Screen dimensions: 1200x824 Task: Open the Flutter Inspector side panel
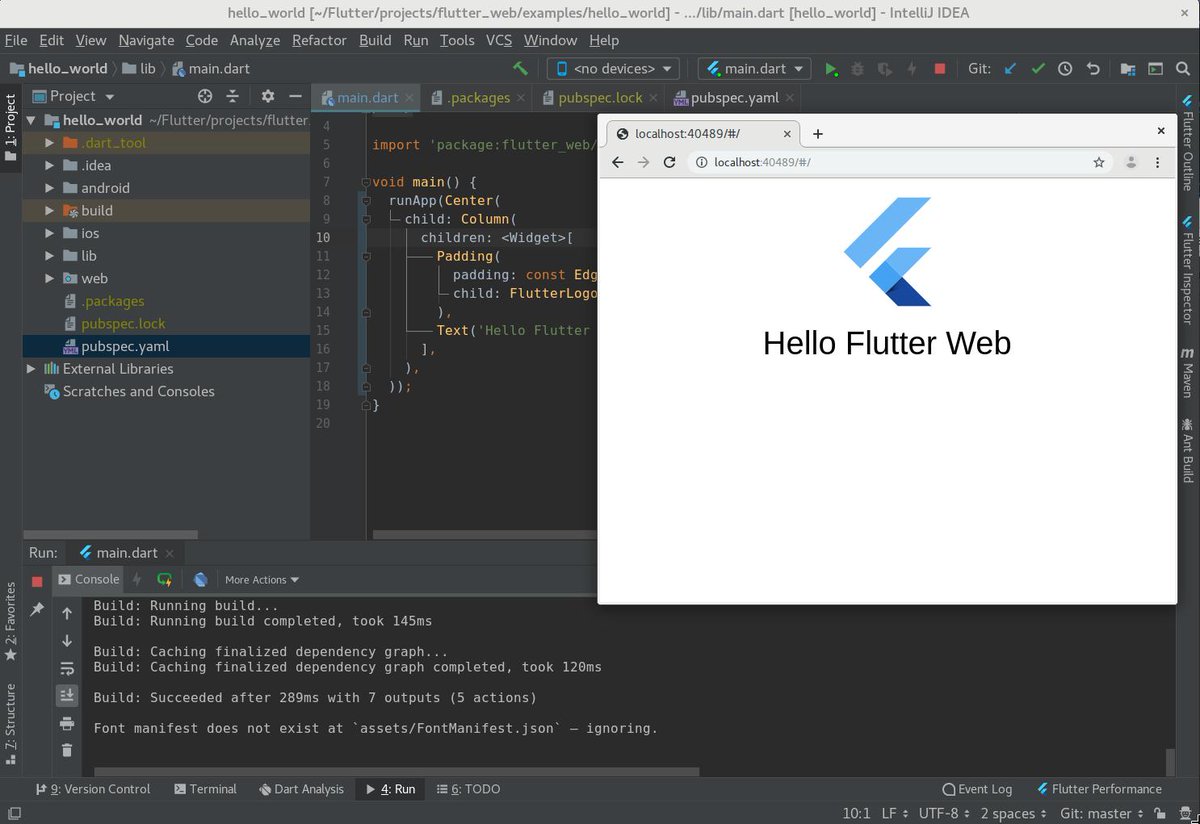(1187, 270)
